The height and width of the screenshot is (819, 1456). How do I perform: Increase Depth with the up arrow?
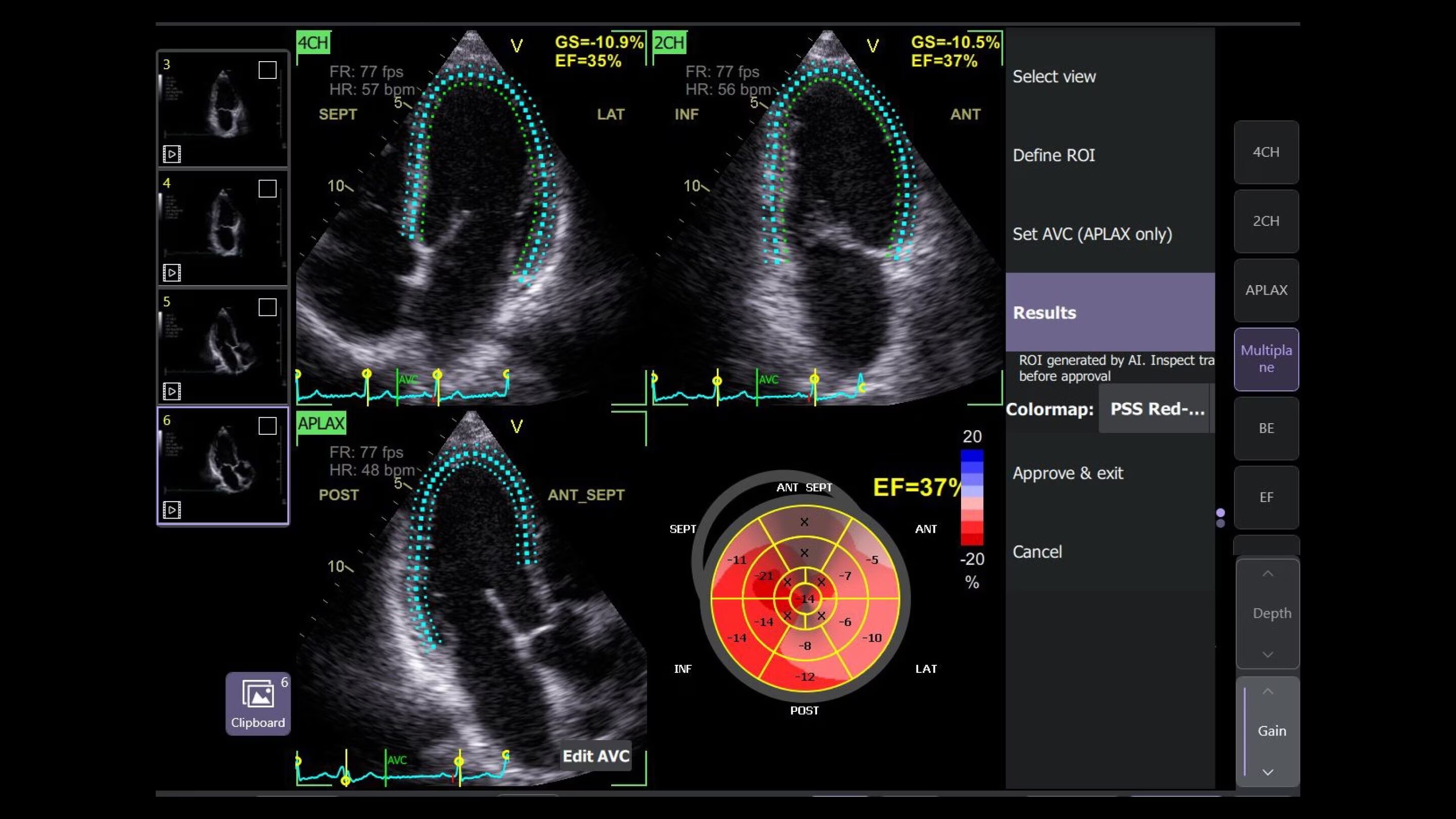click(1267, 574)
